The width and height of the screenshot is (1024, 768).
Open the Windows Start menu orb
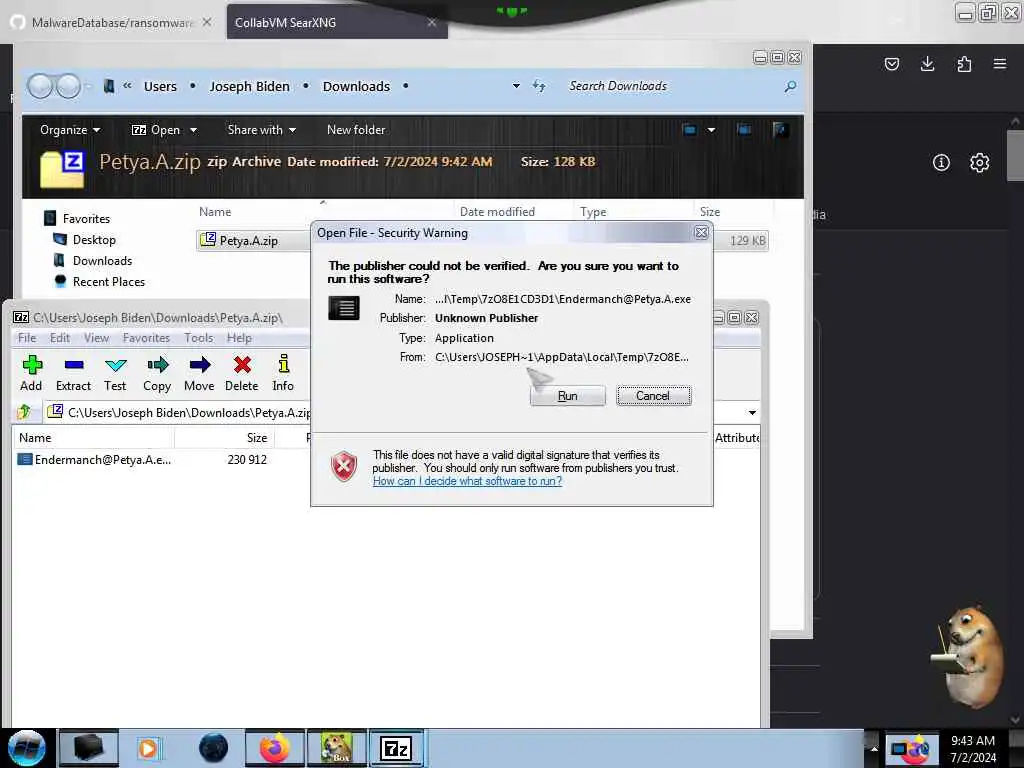click(x=27, y=748)
